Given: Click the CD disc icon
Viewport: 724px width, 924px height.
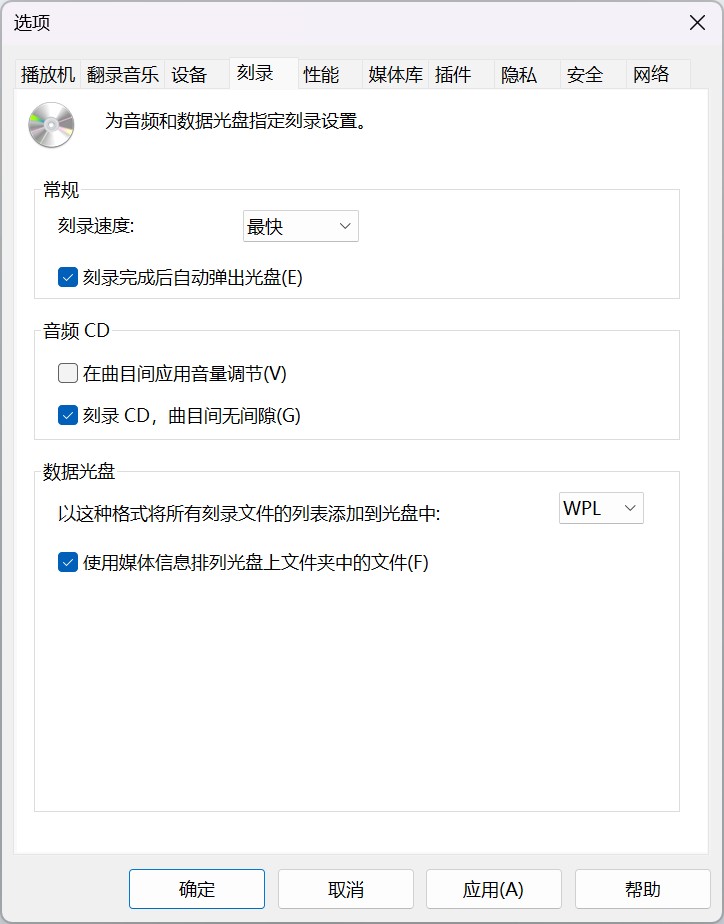Looking at the screenshot, I should (51, 124).
